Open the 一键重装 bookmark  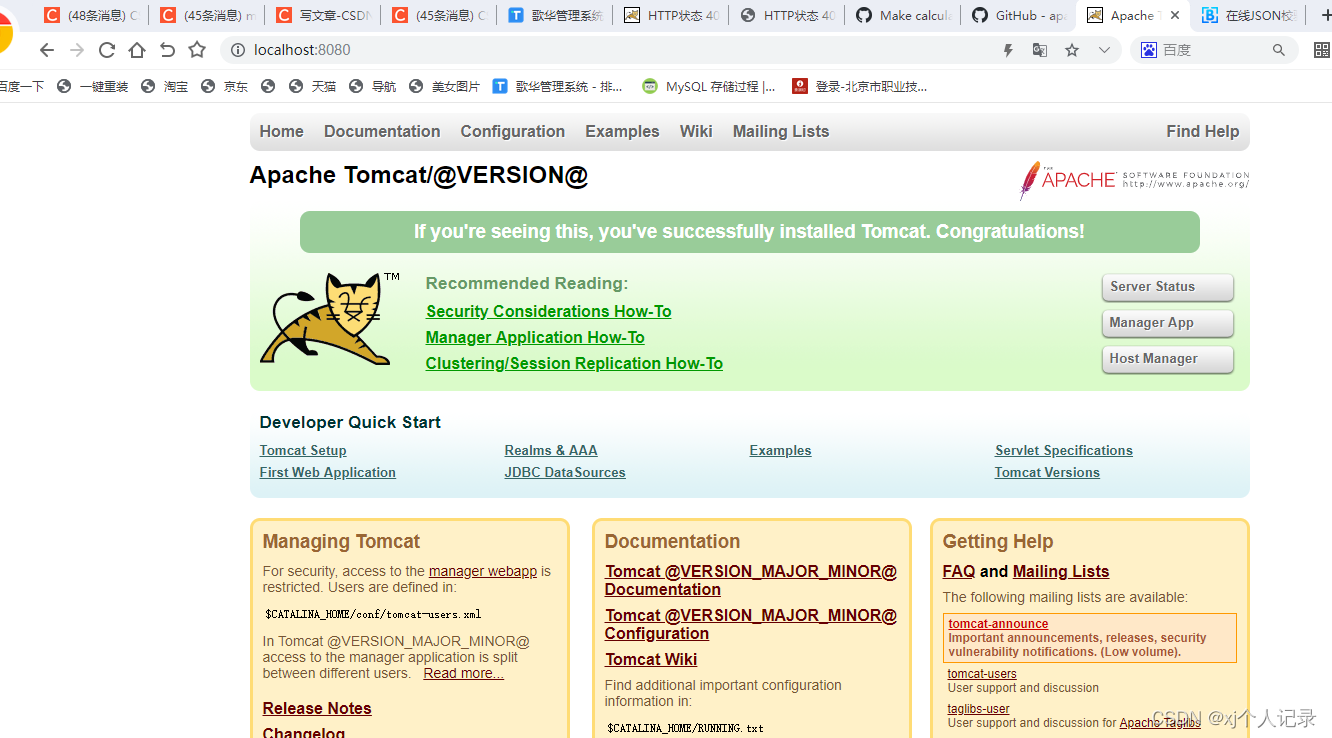(93, 87)
